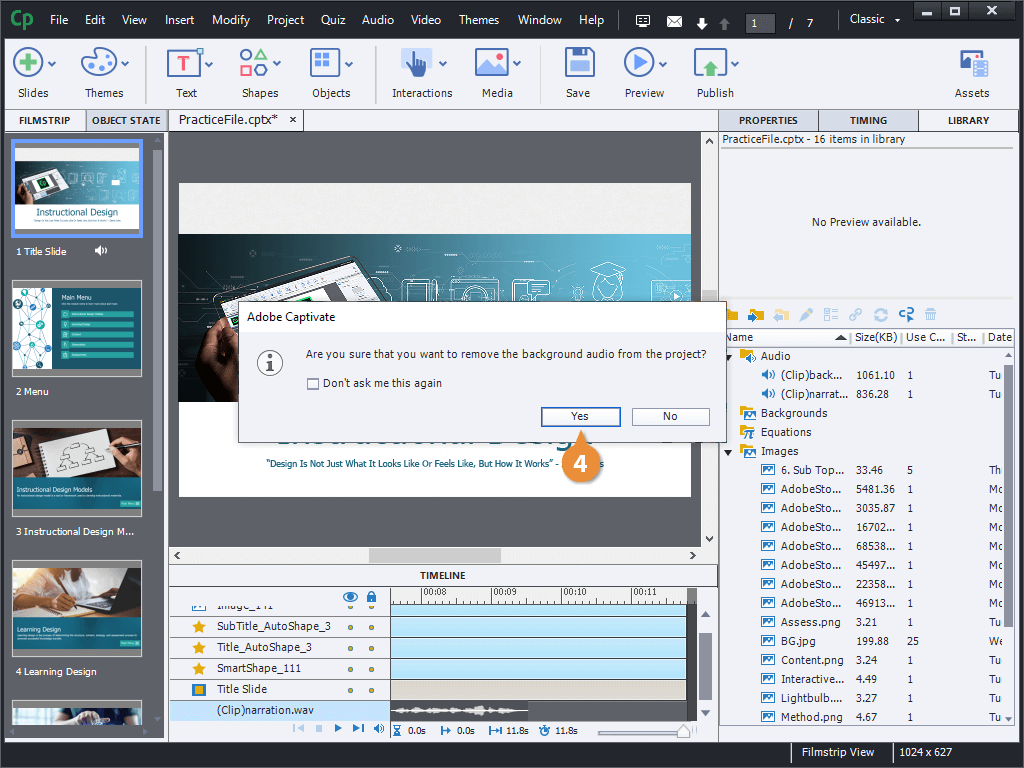The height and width of the screenshot is (768, 1024).
Task: Click No in the Adobe Captivate dialog
Action: pos(670,417)
